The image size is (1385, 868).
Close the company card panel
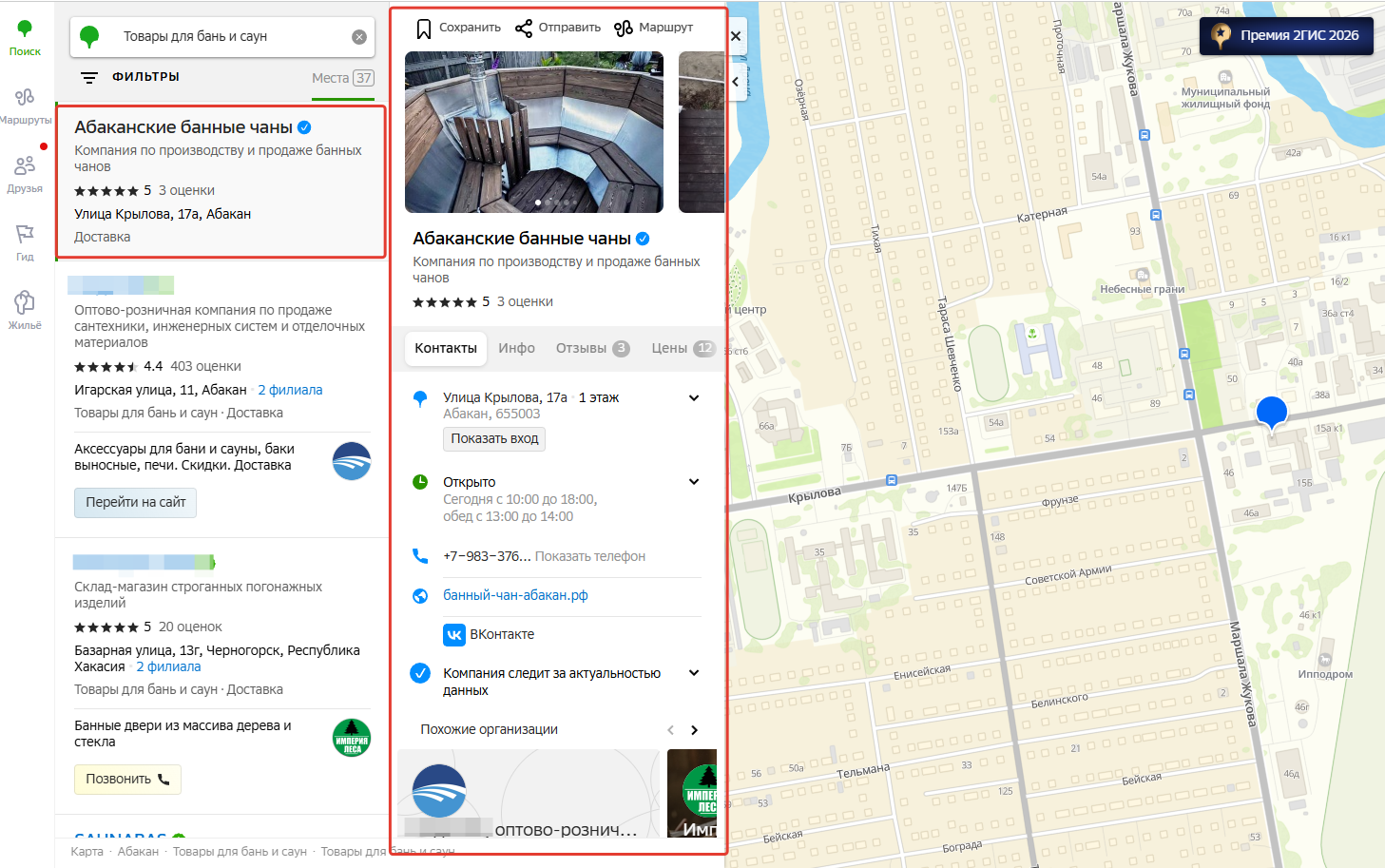coord(736,36)
